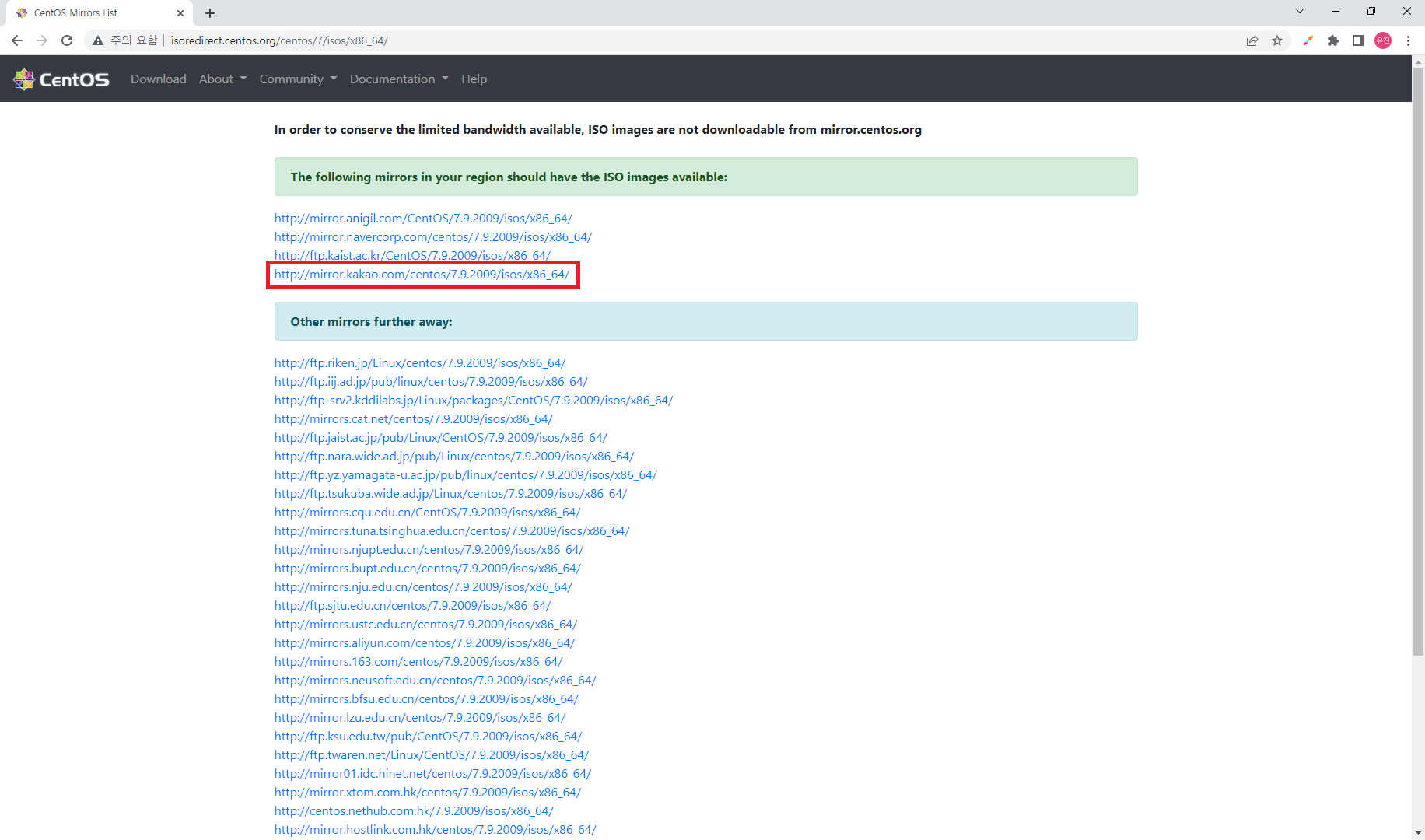Open the mirror.navercorp.com mirror link
Image resolution: width=1425 pixels, height=840 pixels.
click(x=433, y=237)
